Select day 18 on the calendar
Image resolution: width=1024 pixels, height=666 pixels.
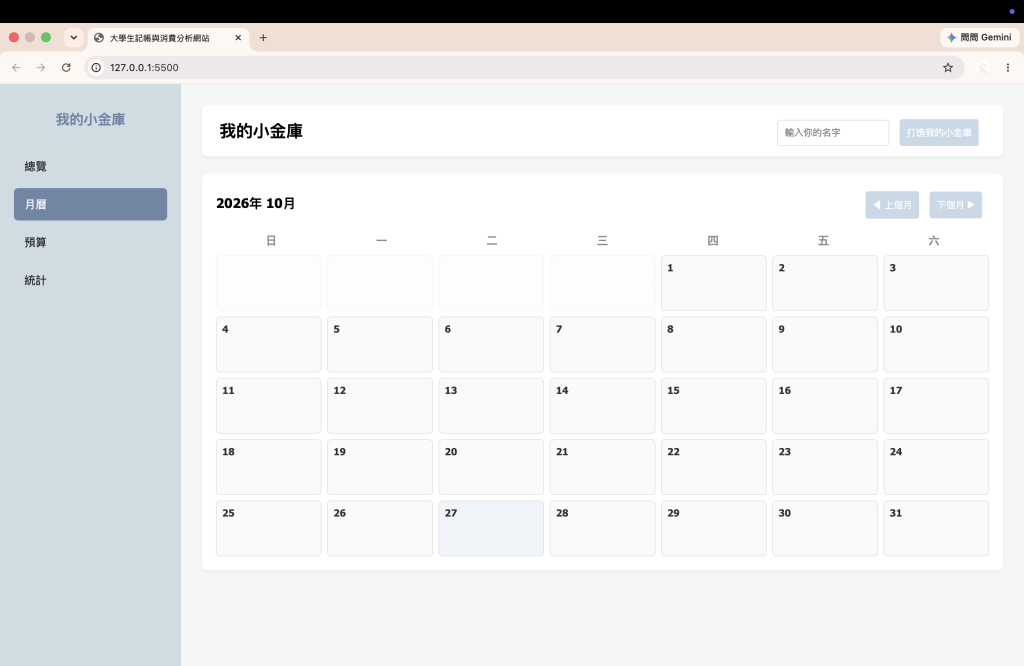pos(268,467)
